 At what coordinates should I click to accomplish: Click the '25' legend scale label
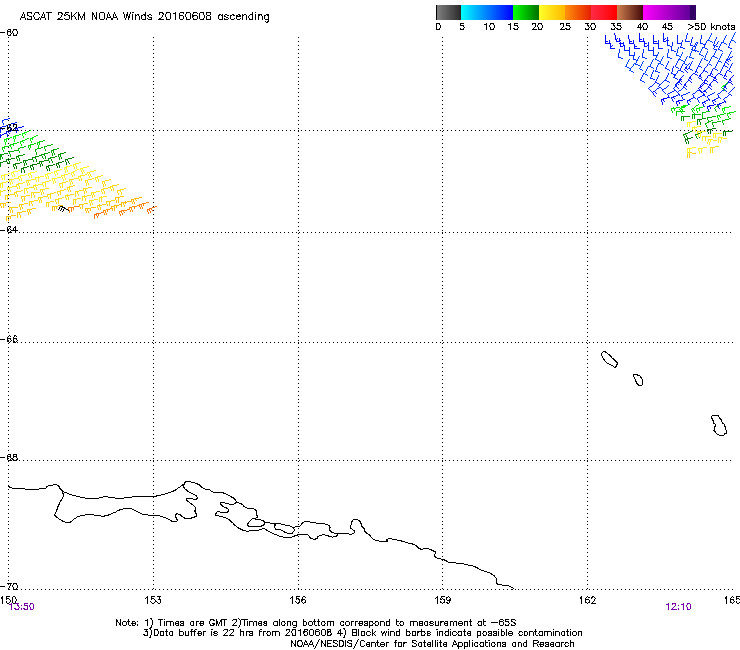tap(565, 27)
